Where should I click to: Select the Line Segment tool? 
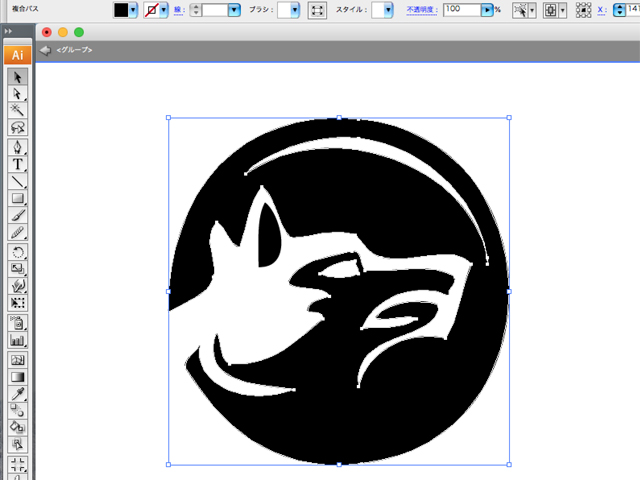coord(17,181)
